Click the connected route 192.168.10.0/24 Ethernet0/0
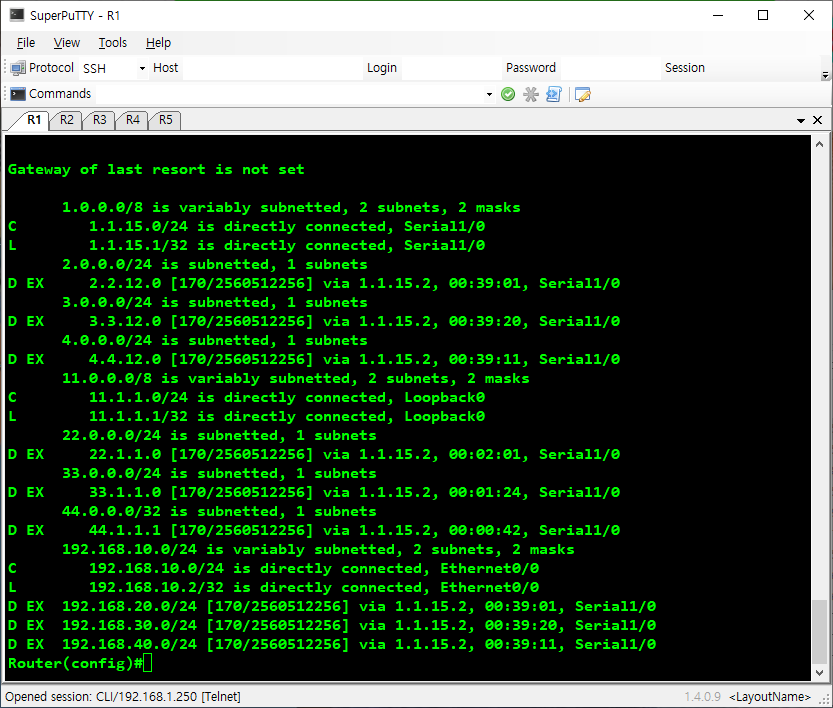 [274, 568]
